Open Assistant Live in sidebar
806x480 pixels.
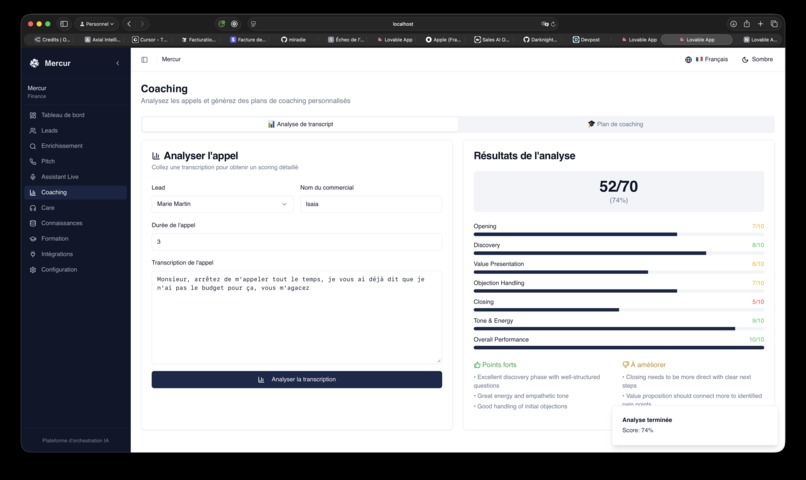tap(75, 177)
